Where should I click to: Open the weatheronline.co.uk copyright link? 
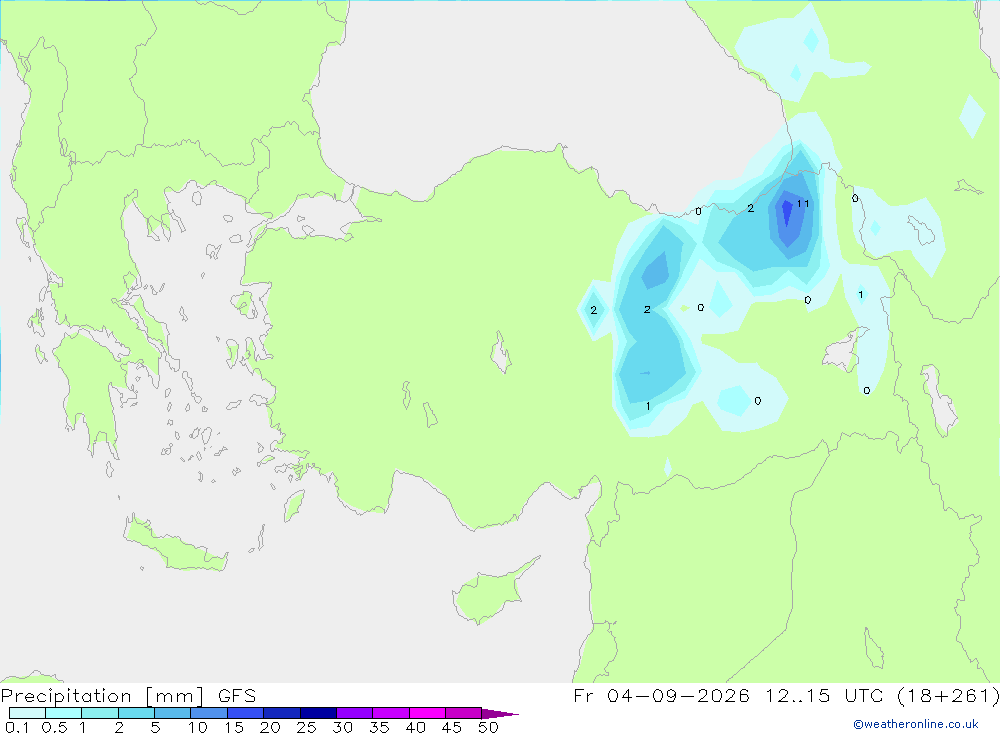(916, 724)
